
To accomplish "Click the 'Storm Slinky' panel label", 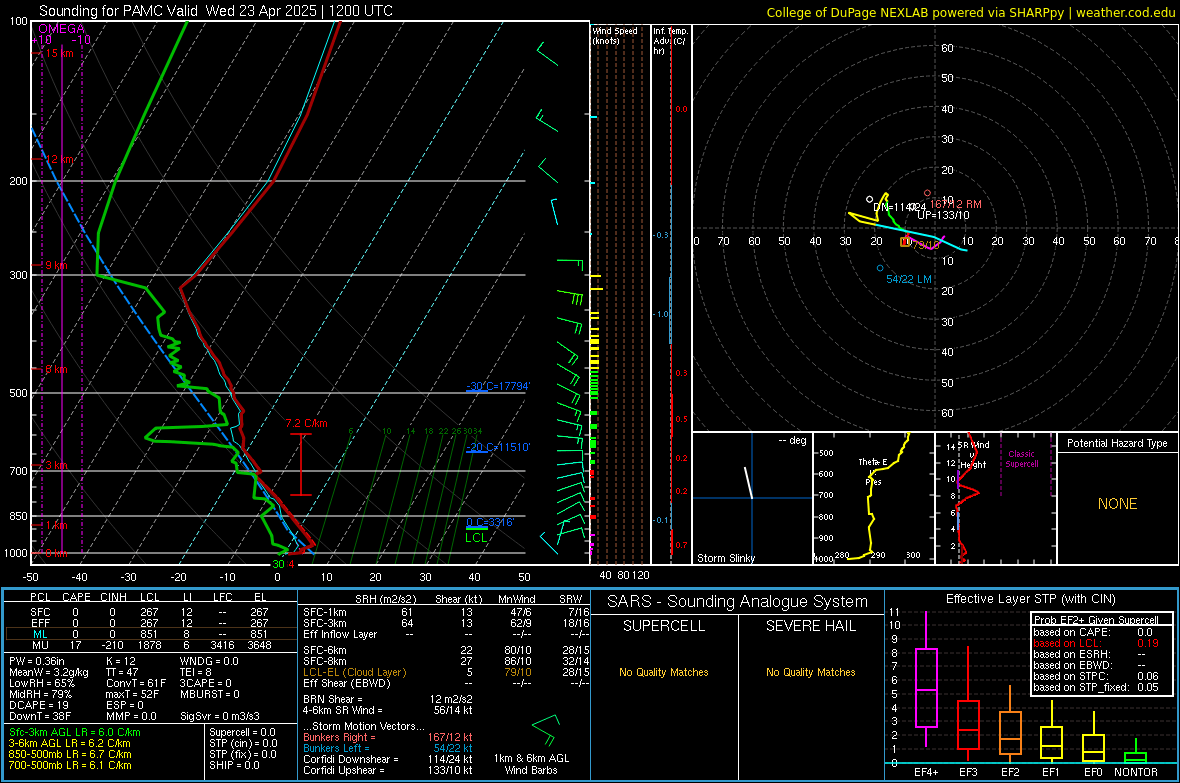I will coord(725,558).
